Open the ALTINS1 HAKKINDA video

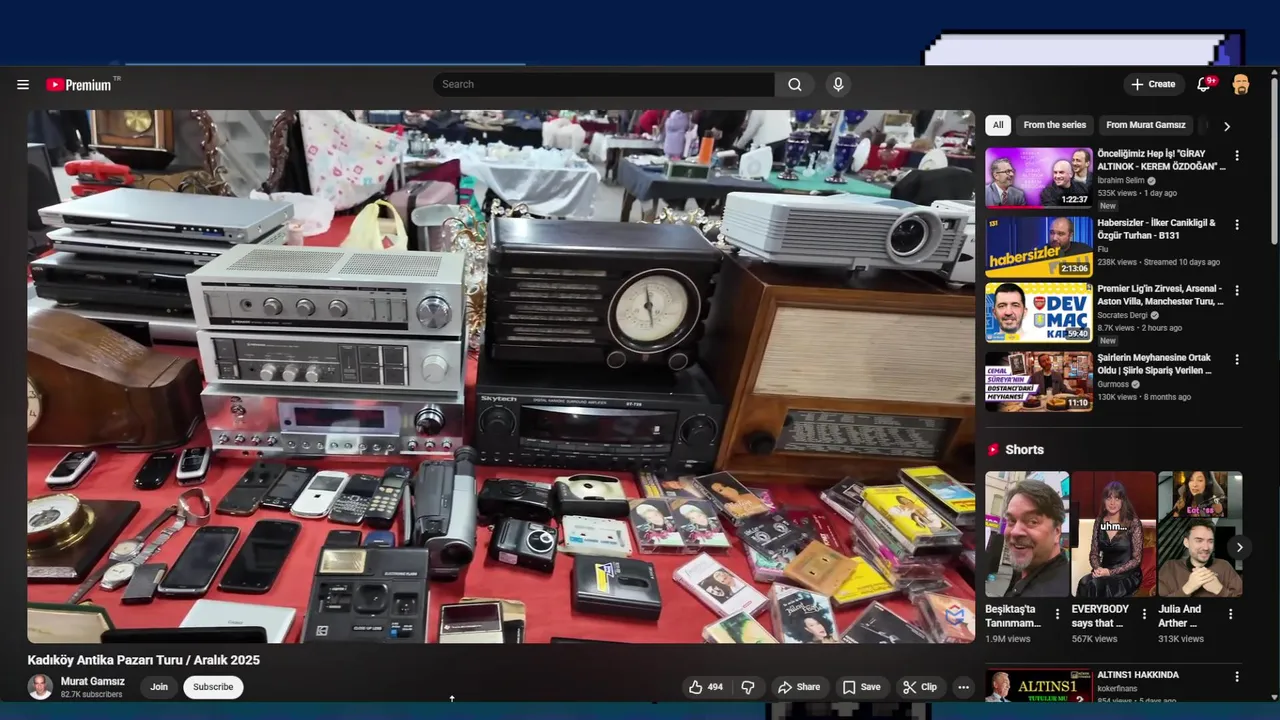click(1038, 686)
